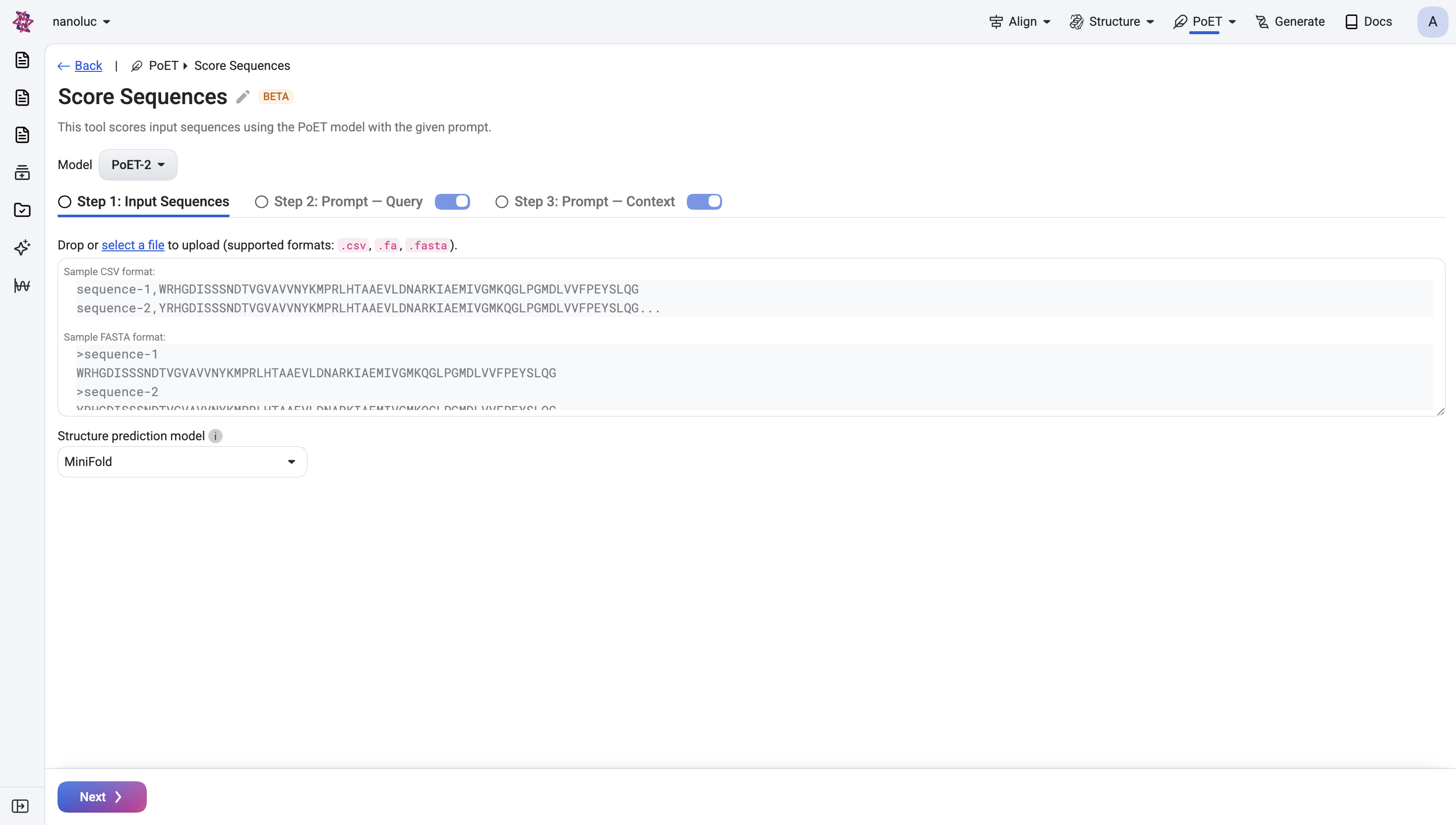This screenshot has height=825, width=1456.
Task: Click the pencil icon to rename Score Sequences
Action: (243, 97)
